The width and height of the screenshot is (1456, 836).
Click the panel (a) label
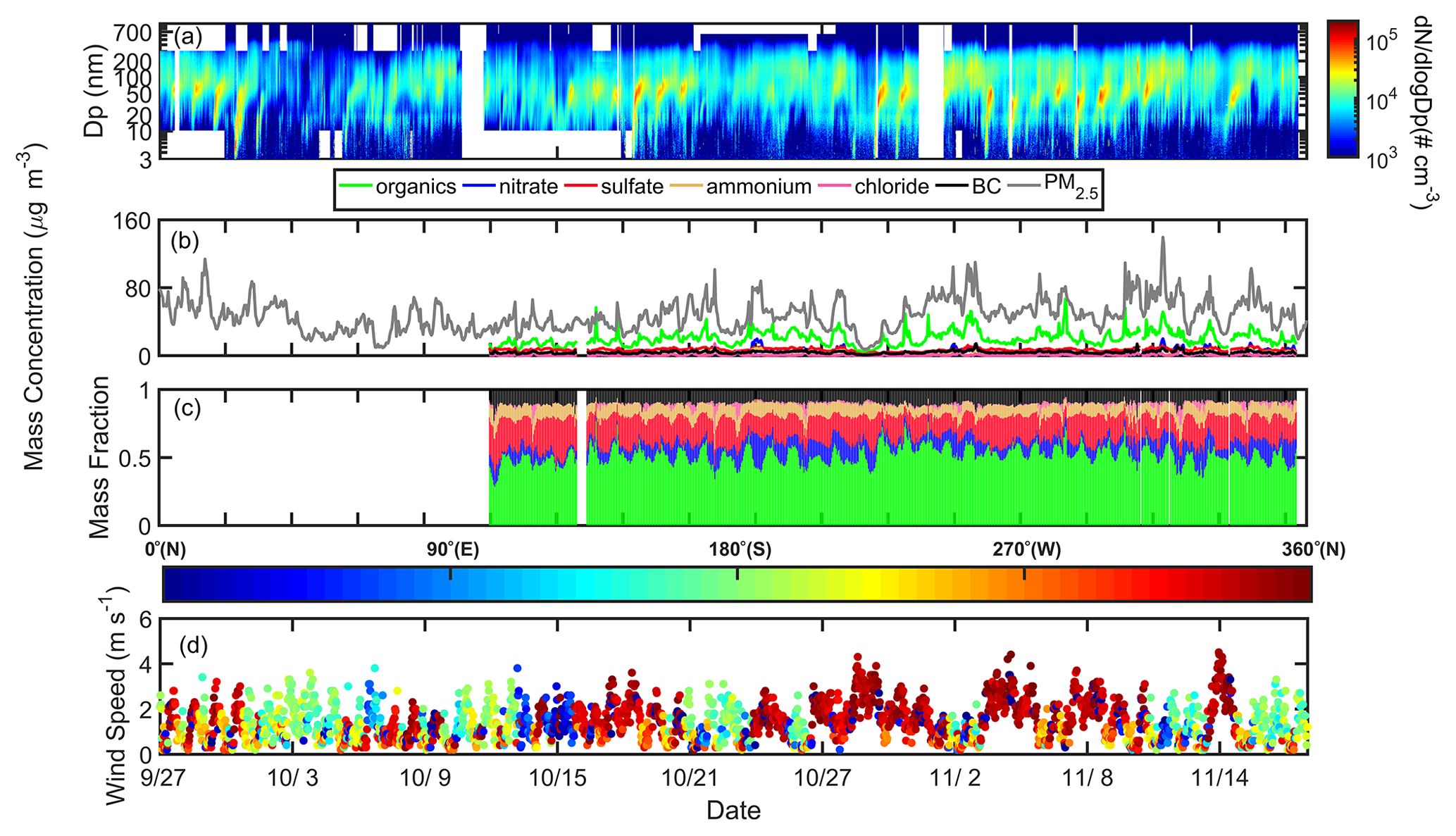(x=187, y=37)
